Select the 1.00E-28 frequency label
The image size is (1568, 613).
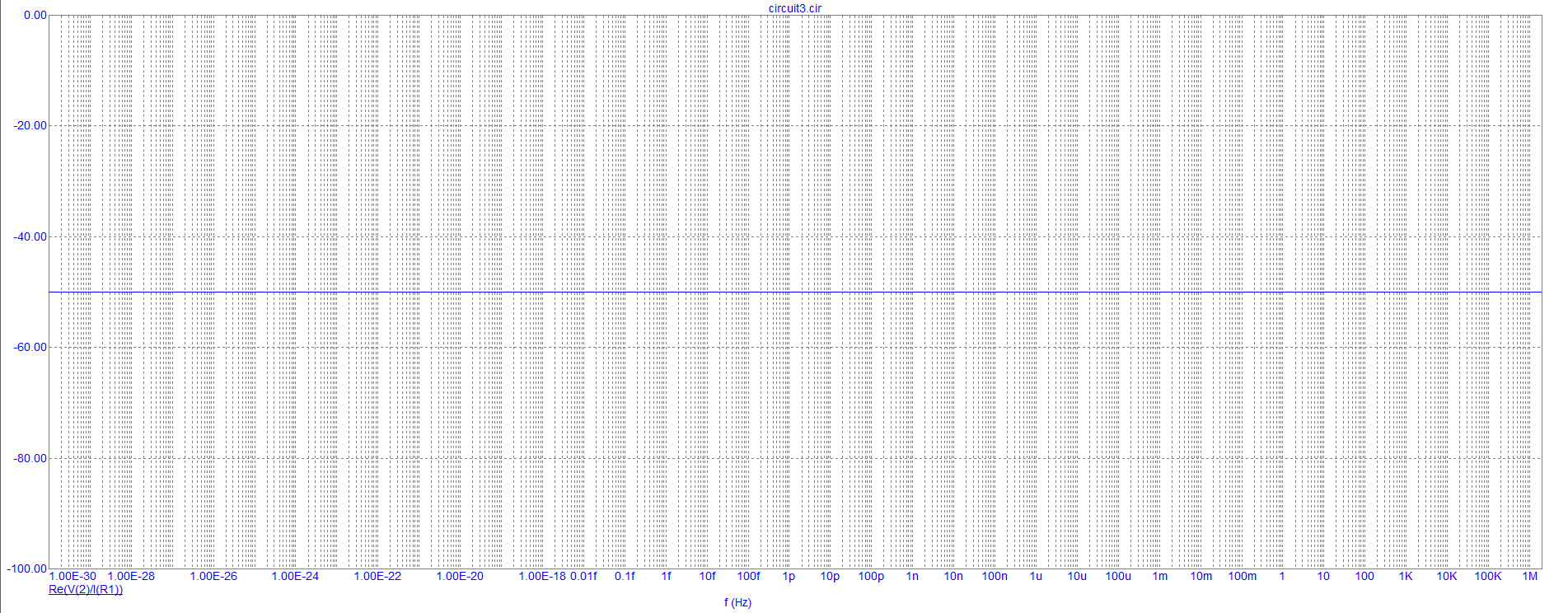point(131,576)
